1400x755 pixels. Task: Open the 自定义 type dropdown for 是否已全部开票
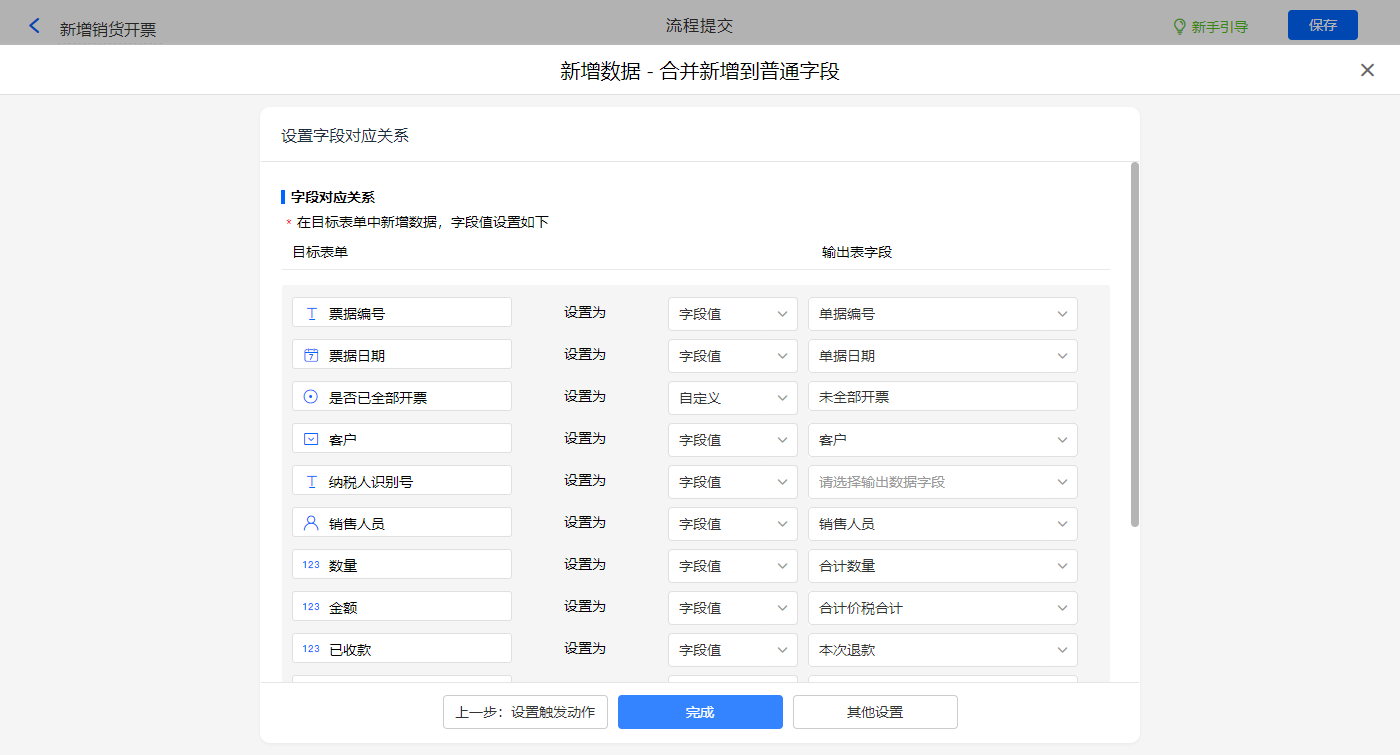coord(732,397)
